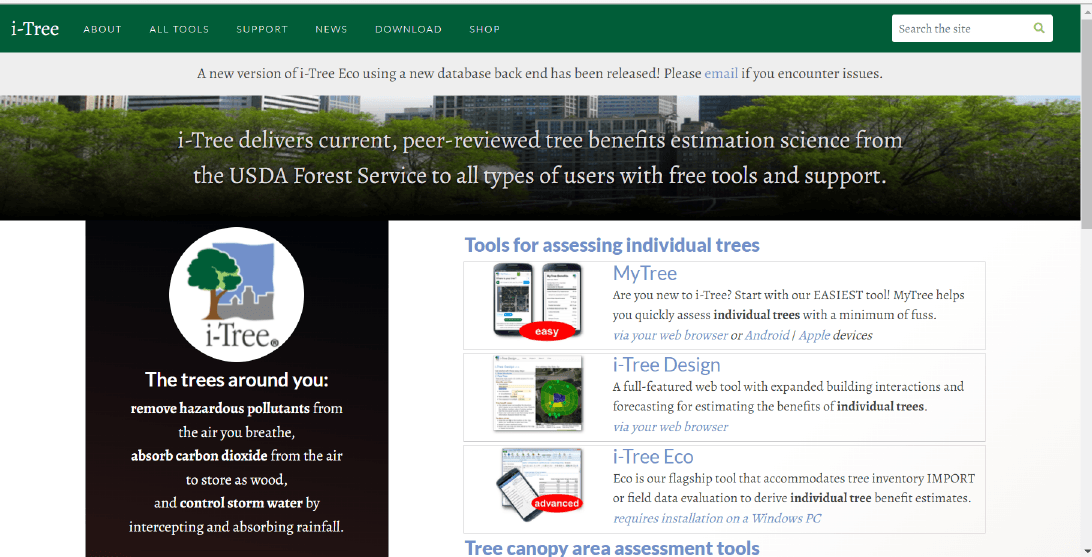Open the Download menu item
This screenshot has height=557, width=1092.
pos(408,29)
